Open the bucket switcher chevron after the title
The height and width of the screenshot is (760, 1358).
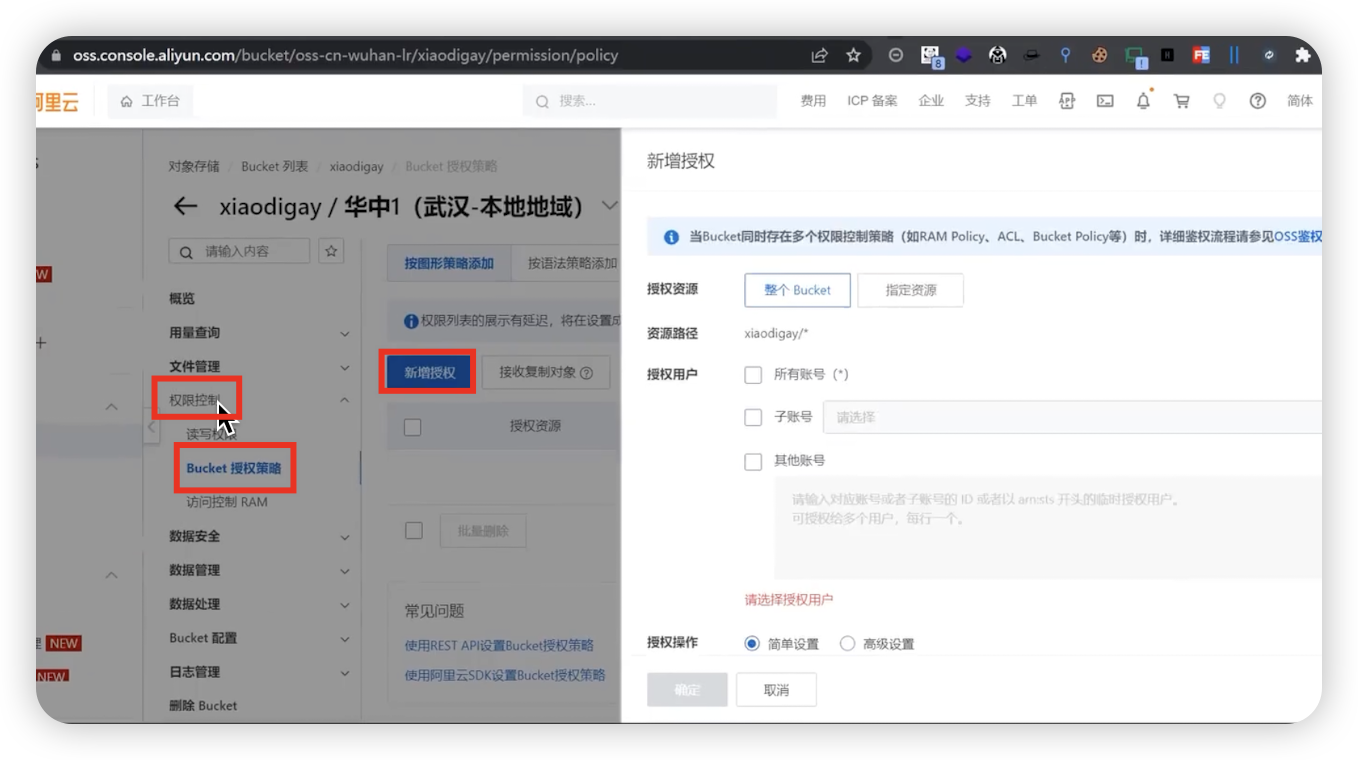tap(609, 207)
